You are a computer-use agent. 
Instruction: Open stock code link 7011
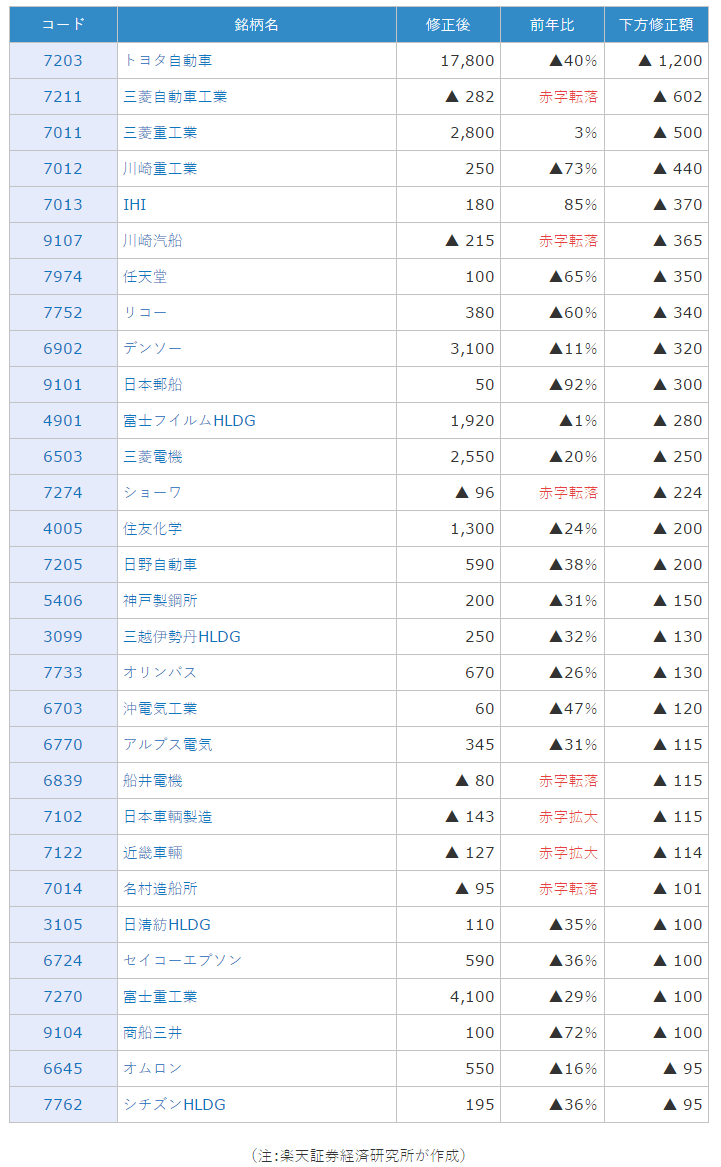63,132
